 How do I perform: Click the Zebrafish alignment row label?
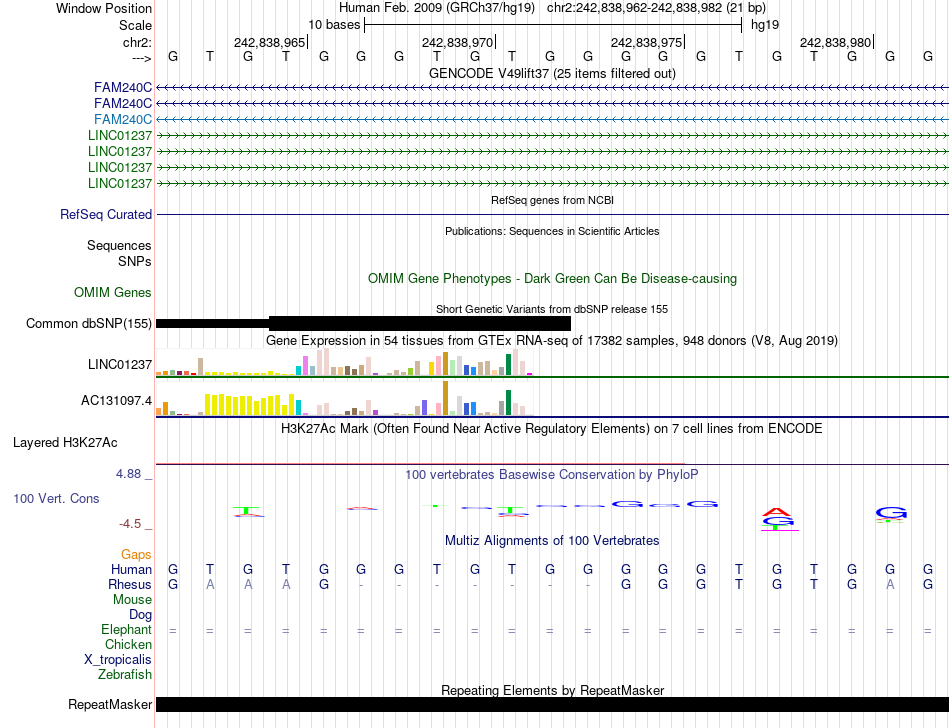(125, 674)
